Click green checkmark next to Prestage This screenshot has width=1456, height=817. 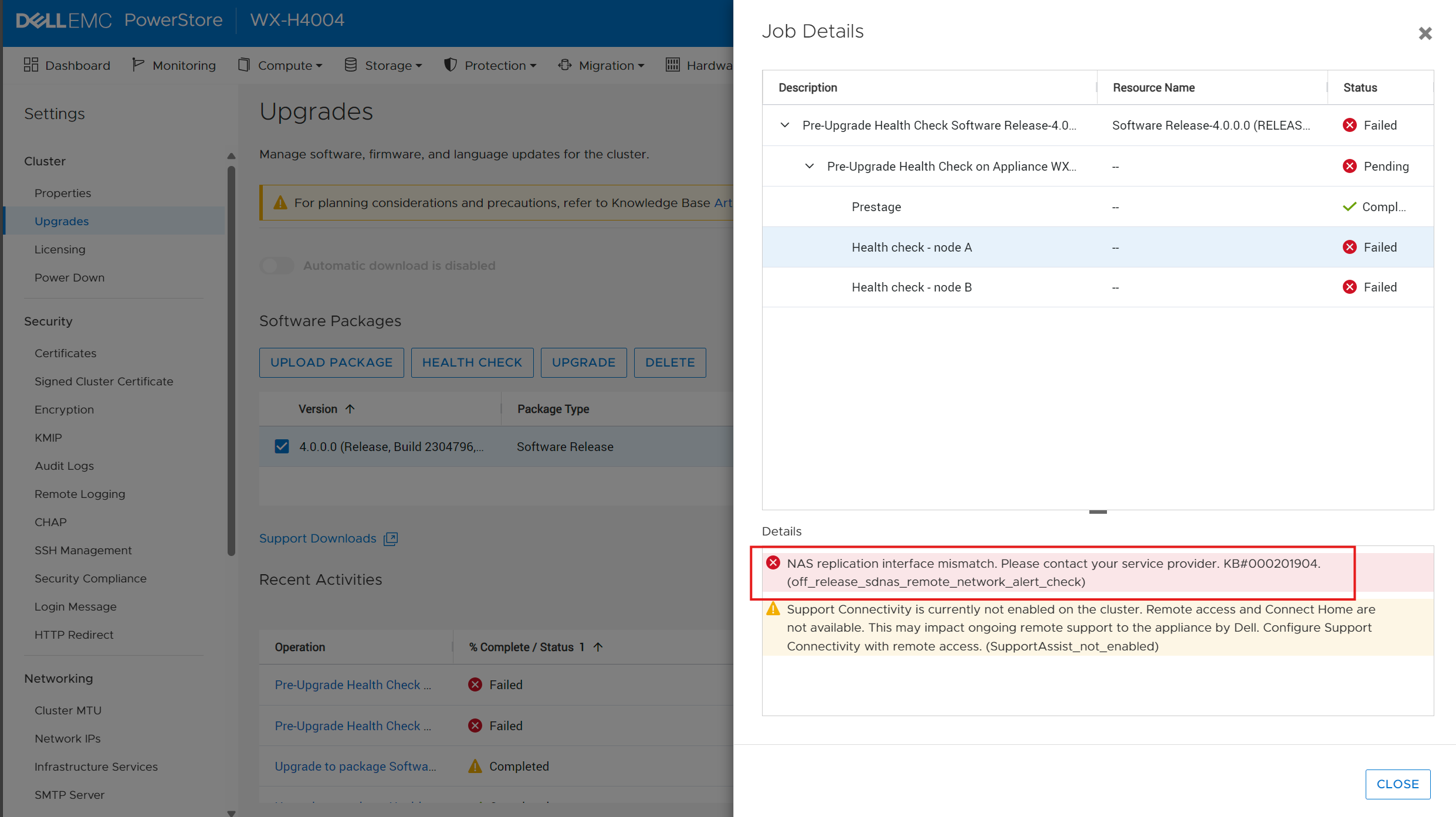coord(1350,206)
